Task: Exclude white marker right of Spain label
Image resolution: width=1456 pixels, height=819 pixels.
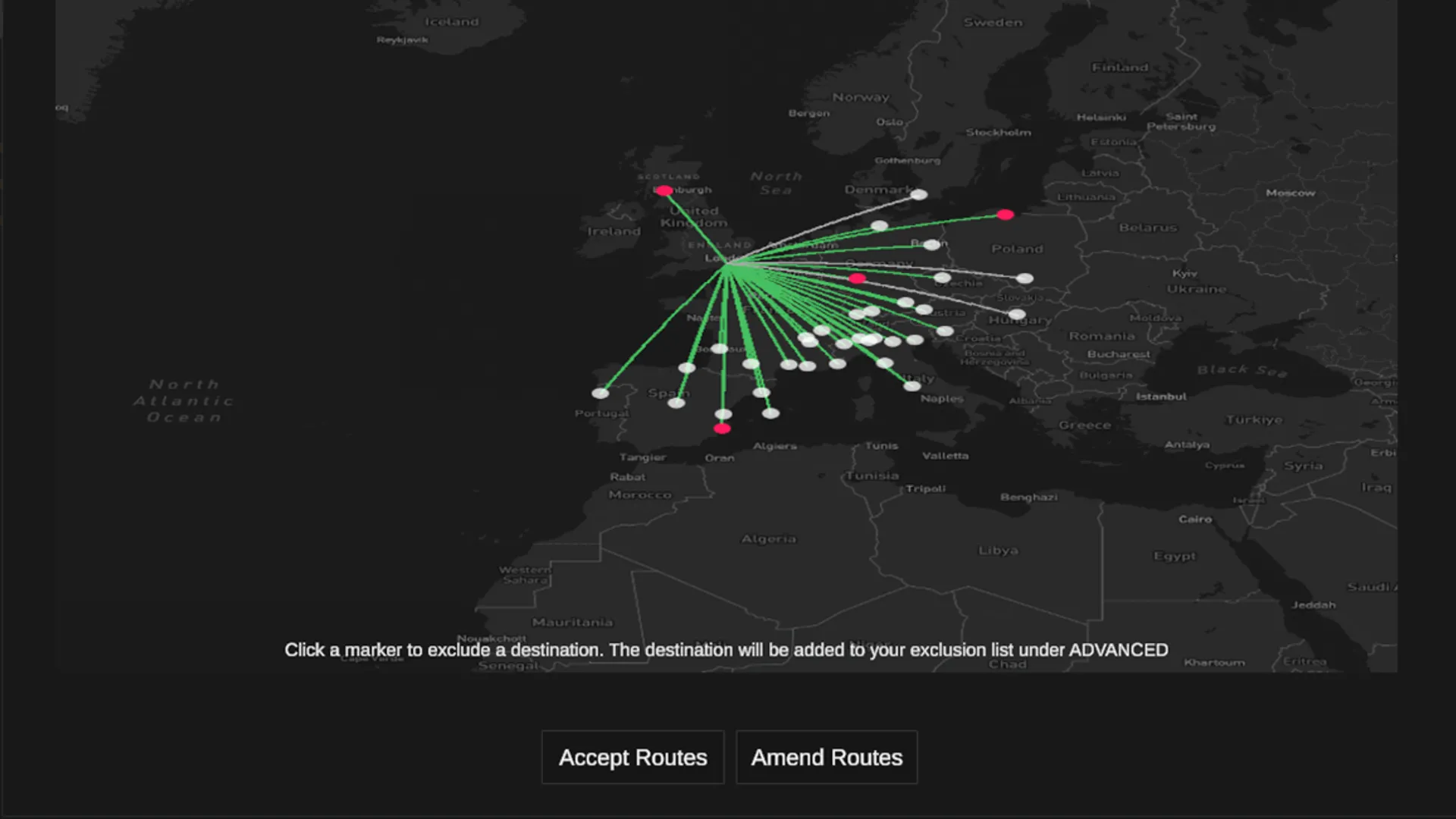Action: tap(761, 392)
